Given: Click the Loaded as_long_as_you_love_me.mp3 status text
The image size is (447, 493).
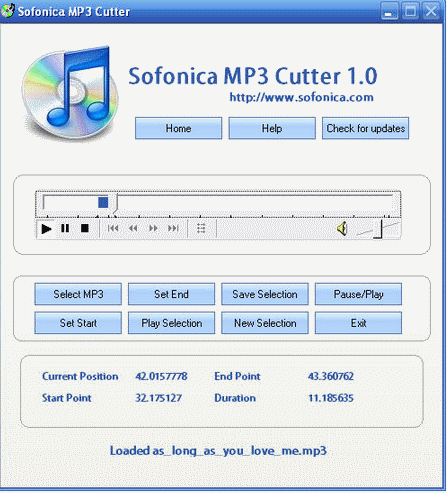Looking at the screenshot, I should tap(218, 451).
